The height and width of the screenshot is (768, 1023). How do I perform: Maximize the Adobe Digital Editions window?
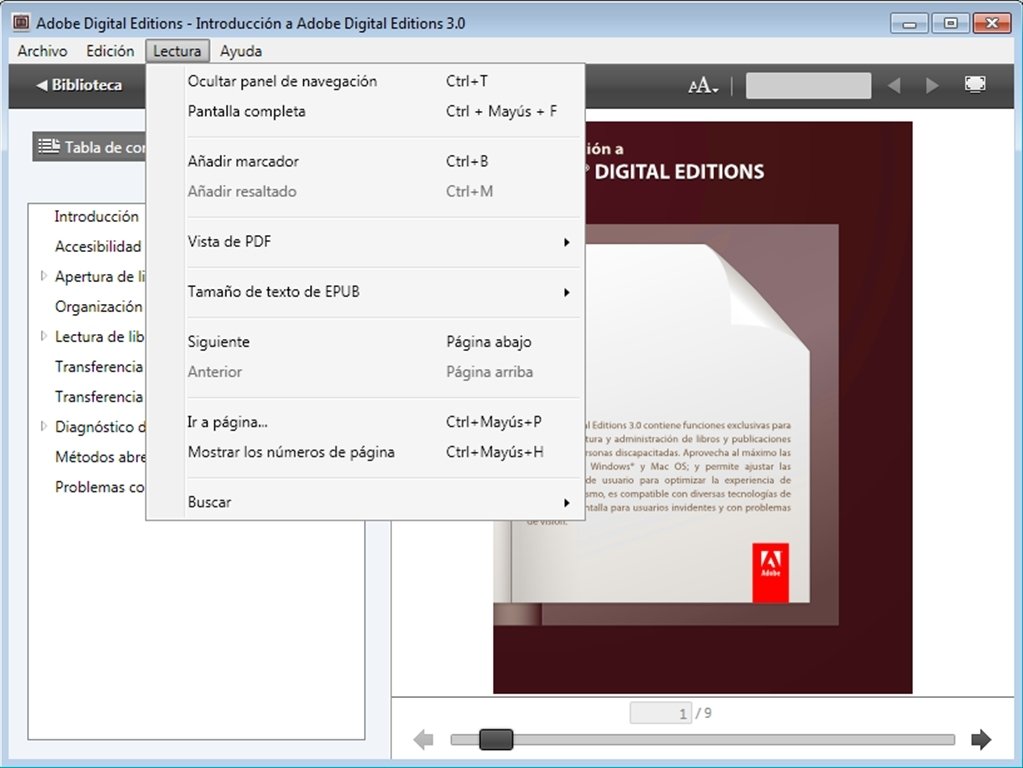(950, 23)
